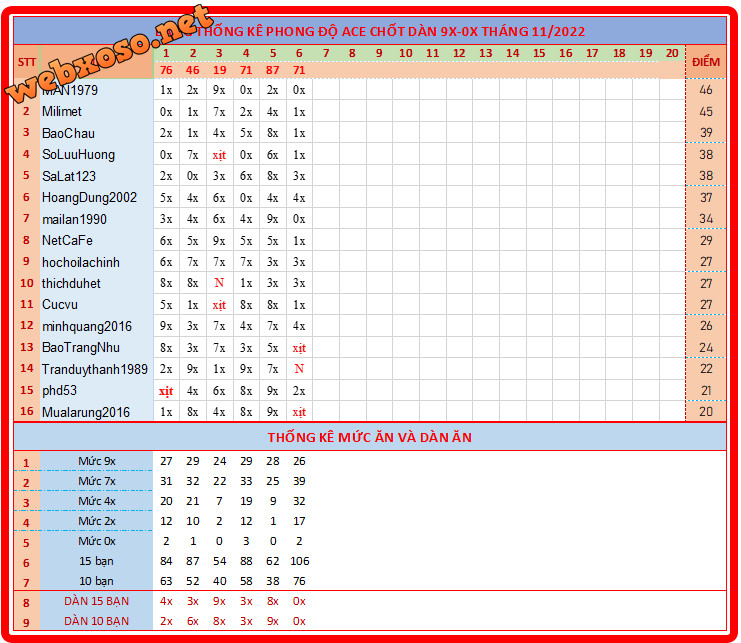Select player name HoangDung2002
The image size is (741, 643).
click(x=89, y=197)
